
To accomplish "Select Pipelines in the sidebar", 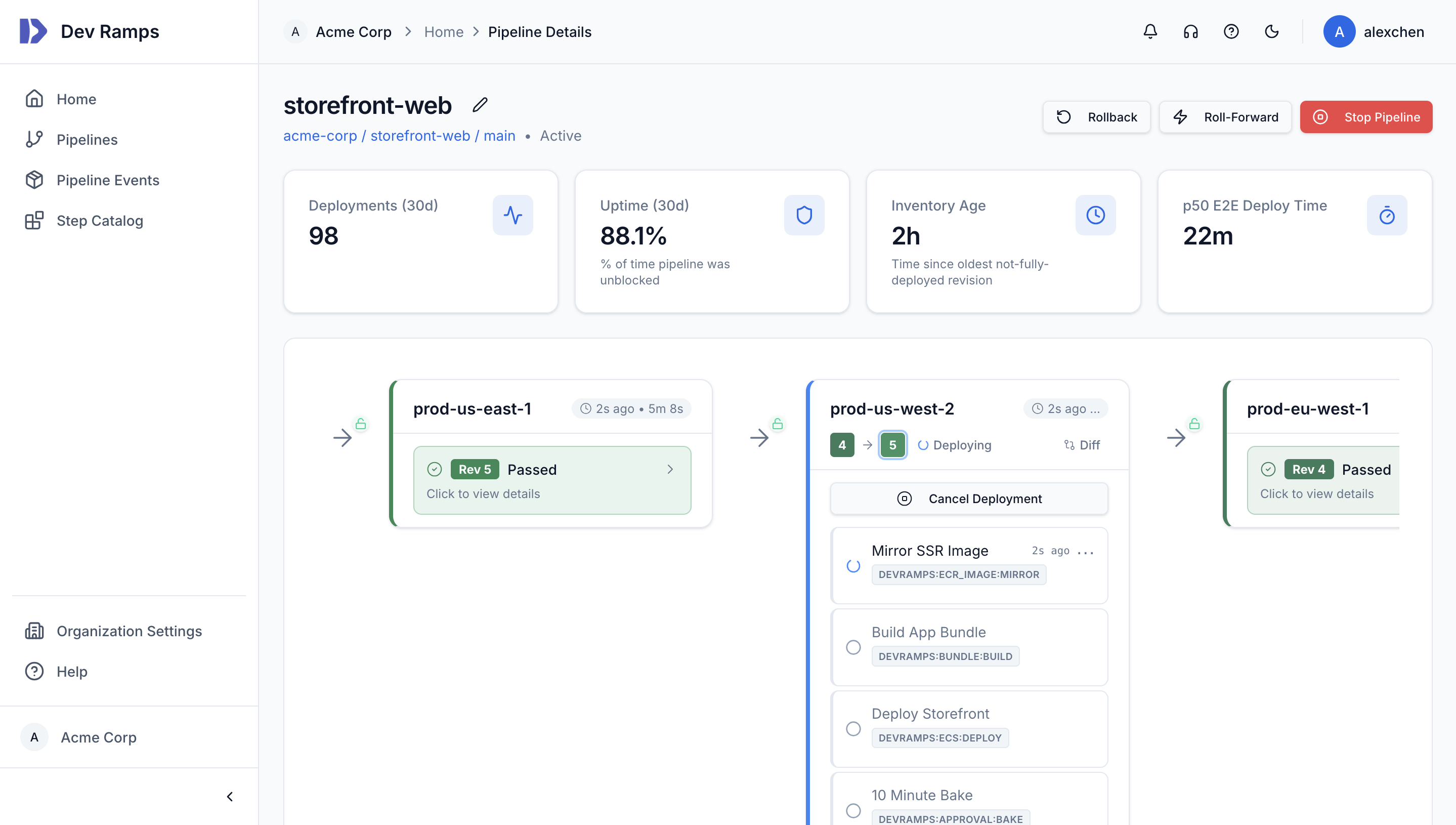I will (x=87, y=139).
